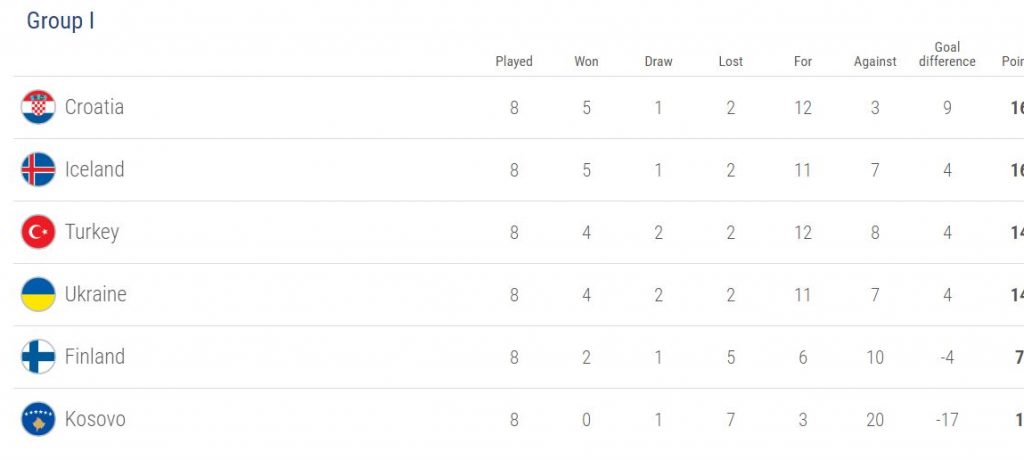
Task: Click the Finland flag icon
Action: [x=38, y=357]
